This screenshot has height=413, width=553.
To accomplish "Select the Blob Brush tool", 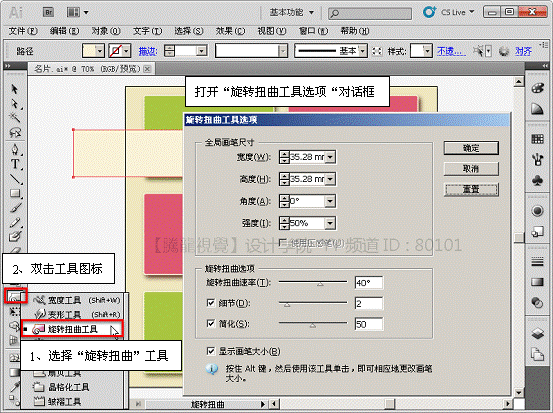I will 14,236.
